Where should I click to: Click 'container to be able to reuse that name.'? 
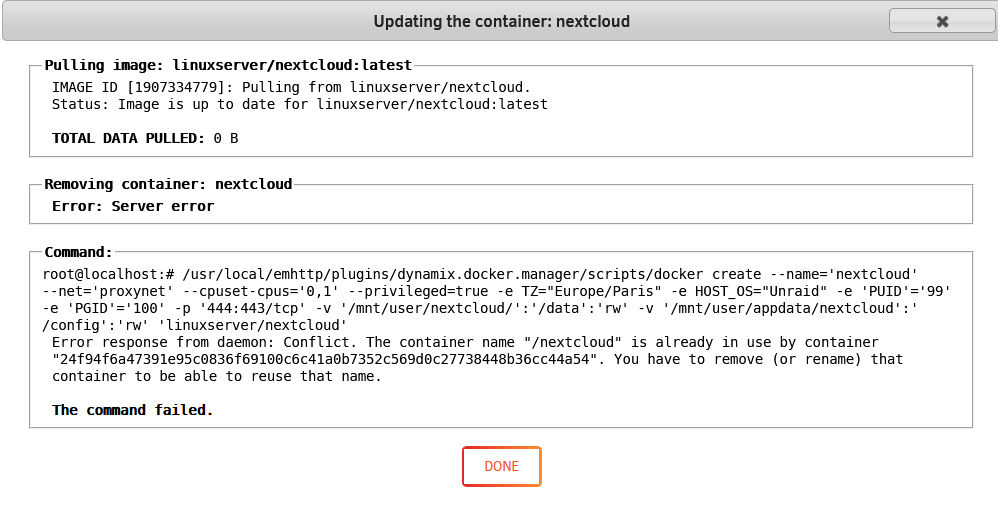(216, 377)
